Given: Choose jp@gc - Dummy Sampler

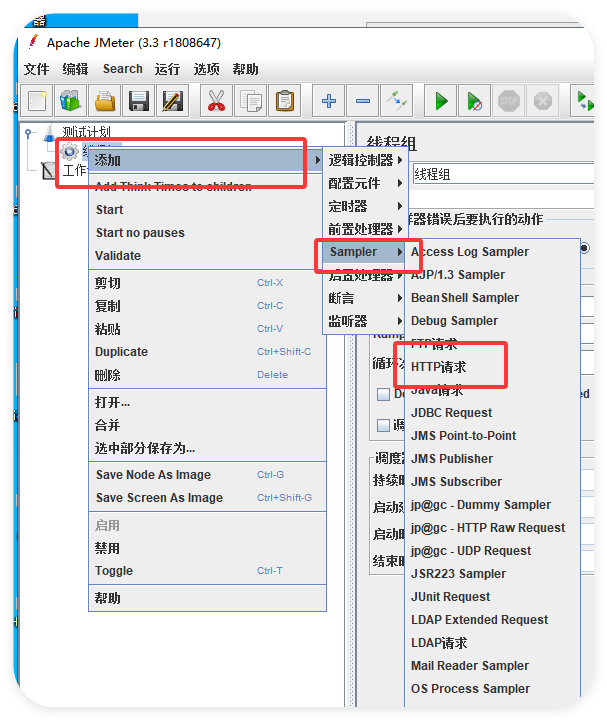Looking at the screenshot, I should [493, 505].
